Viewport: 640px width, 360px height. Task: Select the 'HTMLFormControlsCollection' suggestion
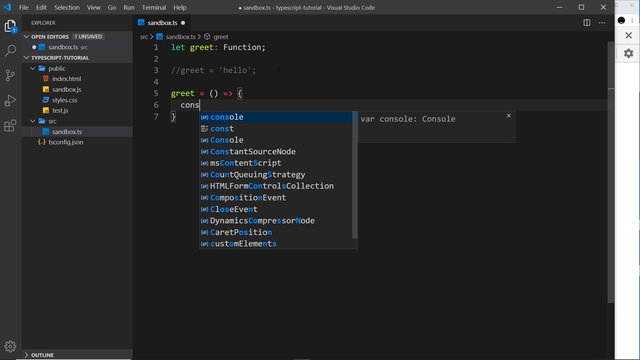point(276,186)
